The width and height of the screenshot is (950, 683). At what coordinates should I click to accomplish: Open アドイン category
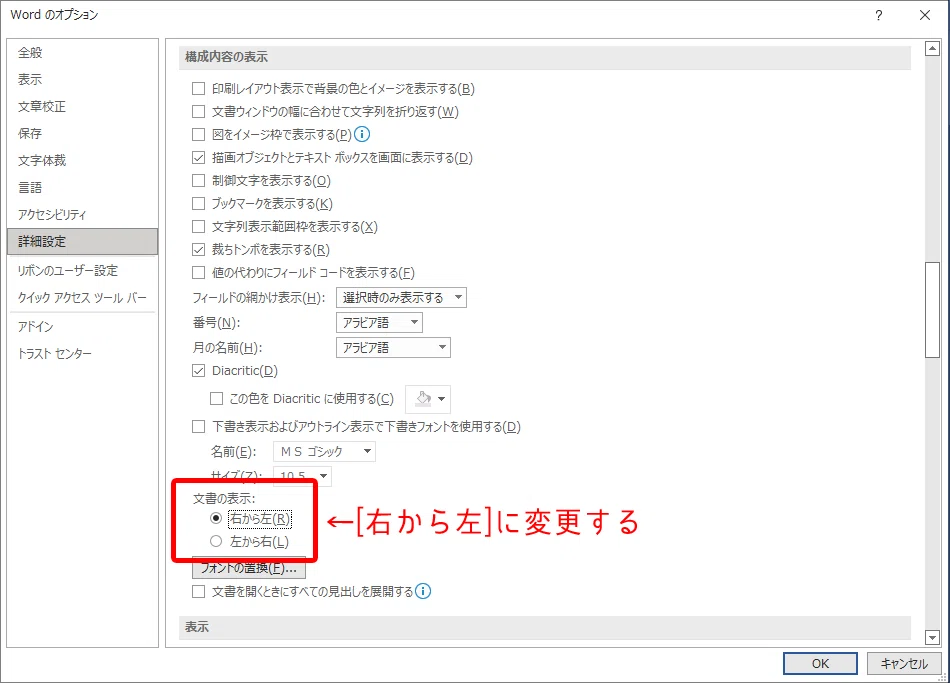[x=82, y=327]
